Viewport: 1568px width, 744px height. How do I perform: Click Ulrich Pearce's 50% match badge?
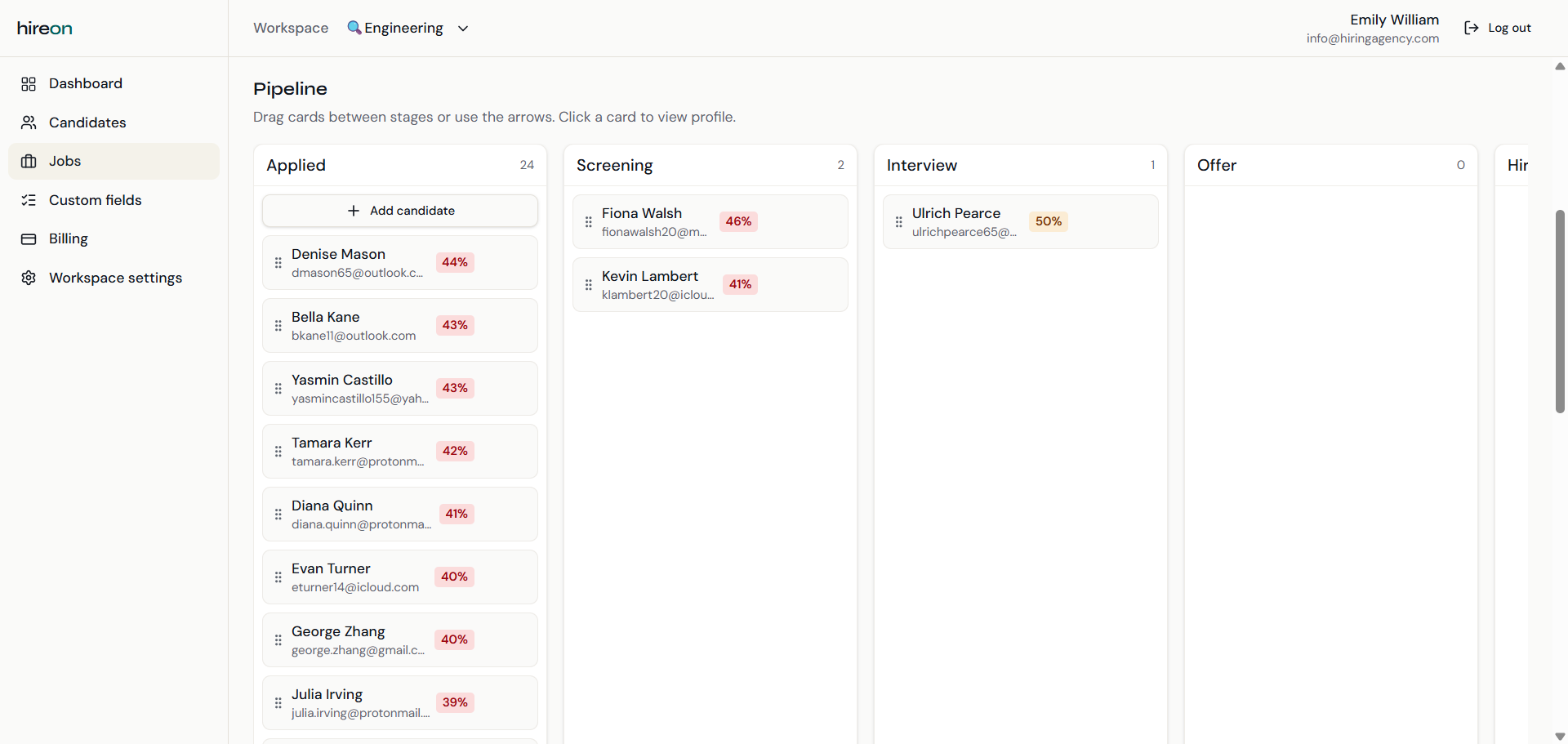click(1048, 221)
